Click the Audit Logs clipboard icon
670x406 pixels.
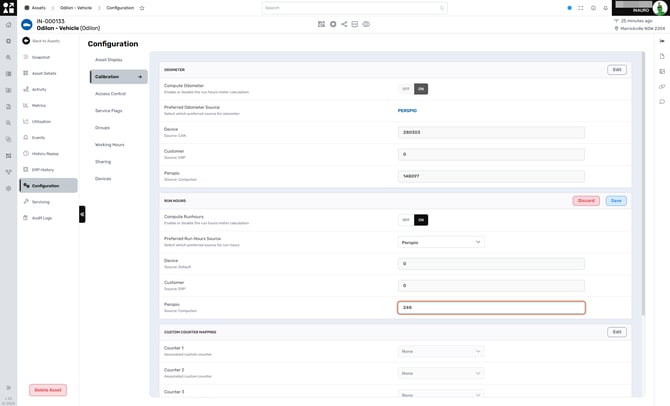click(x=26, y=218)
